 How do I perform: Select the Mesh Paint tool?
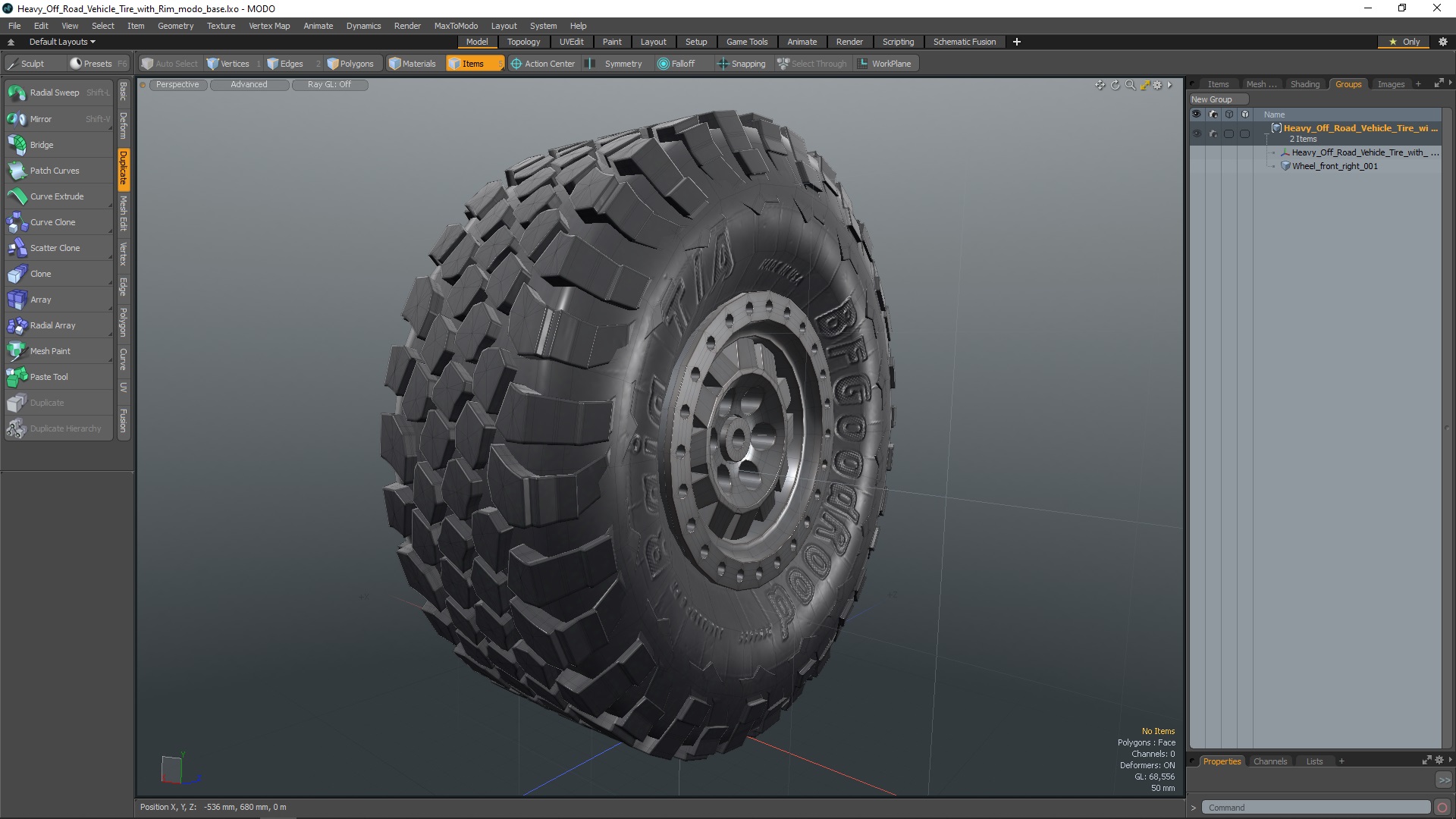50,351
